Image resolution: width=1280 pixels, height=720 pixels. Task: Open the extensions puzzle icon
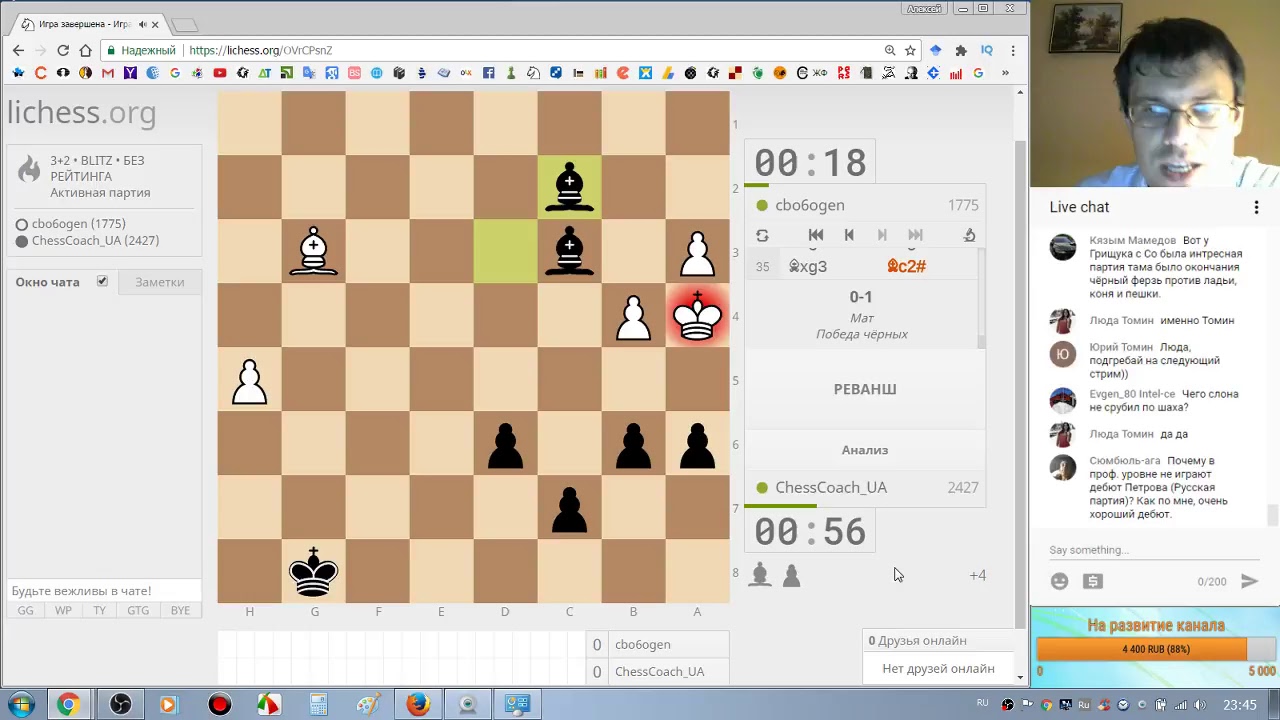(961, 50)
